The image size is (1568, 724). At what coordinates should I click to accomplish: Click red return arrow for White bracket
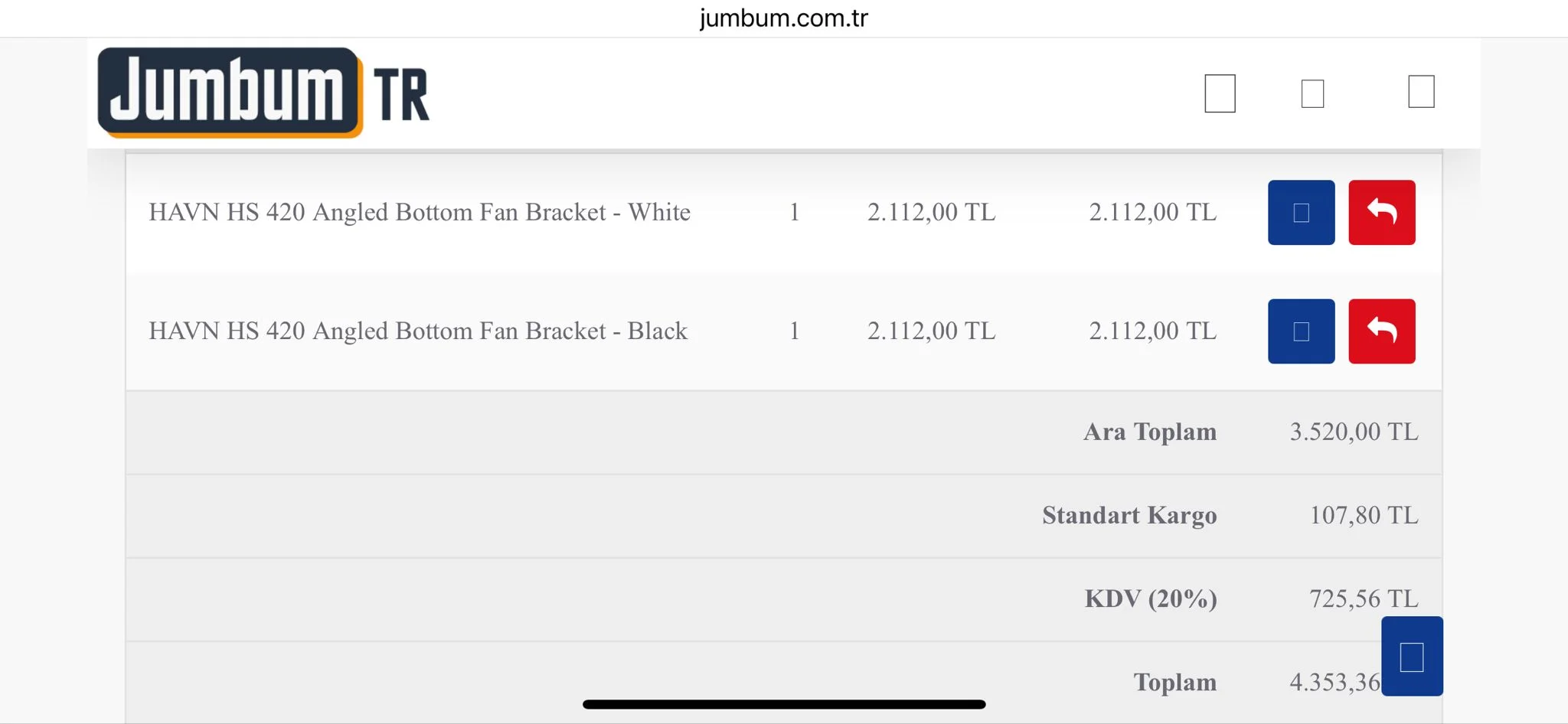[x=1381, y=213]
